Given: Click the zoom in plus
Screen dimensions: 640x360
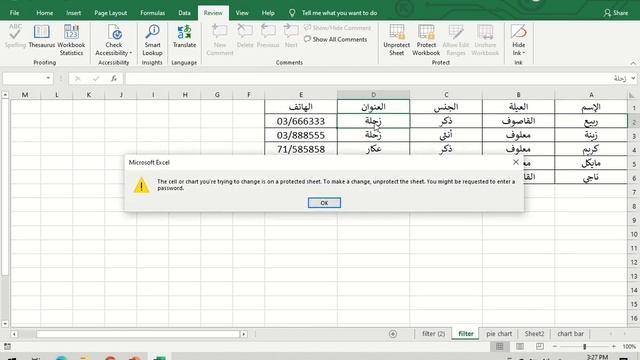Looking at the screenshot, I should [x=613, y=347].
